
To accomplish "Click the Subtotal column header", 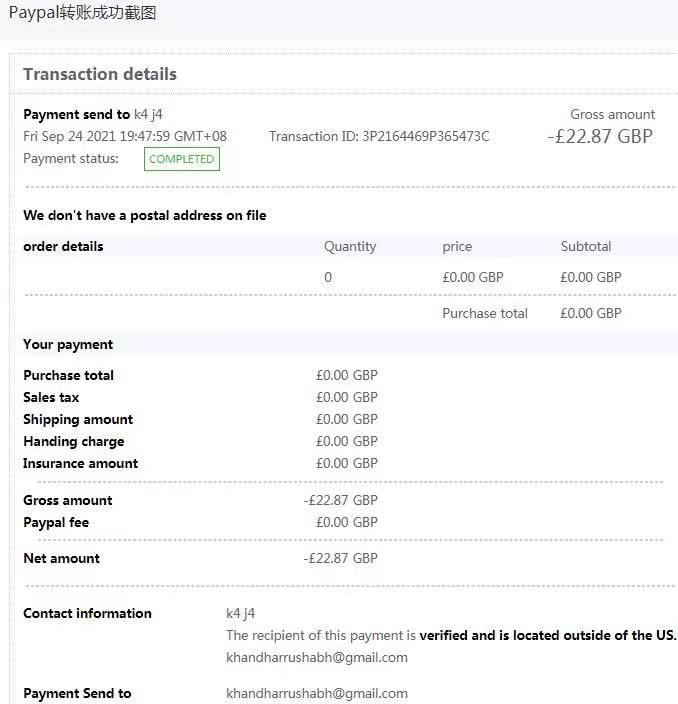I will tap(586, 246).
